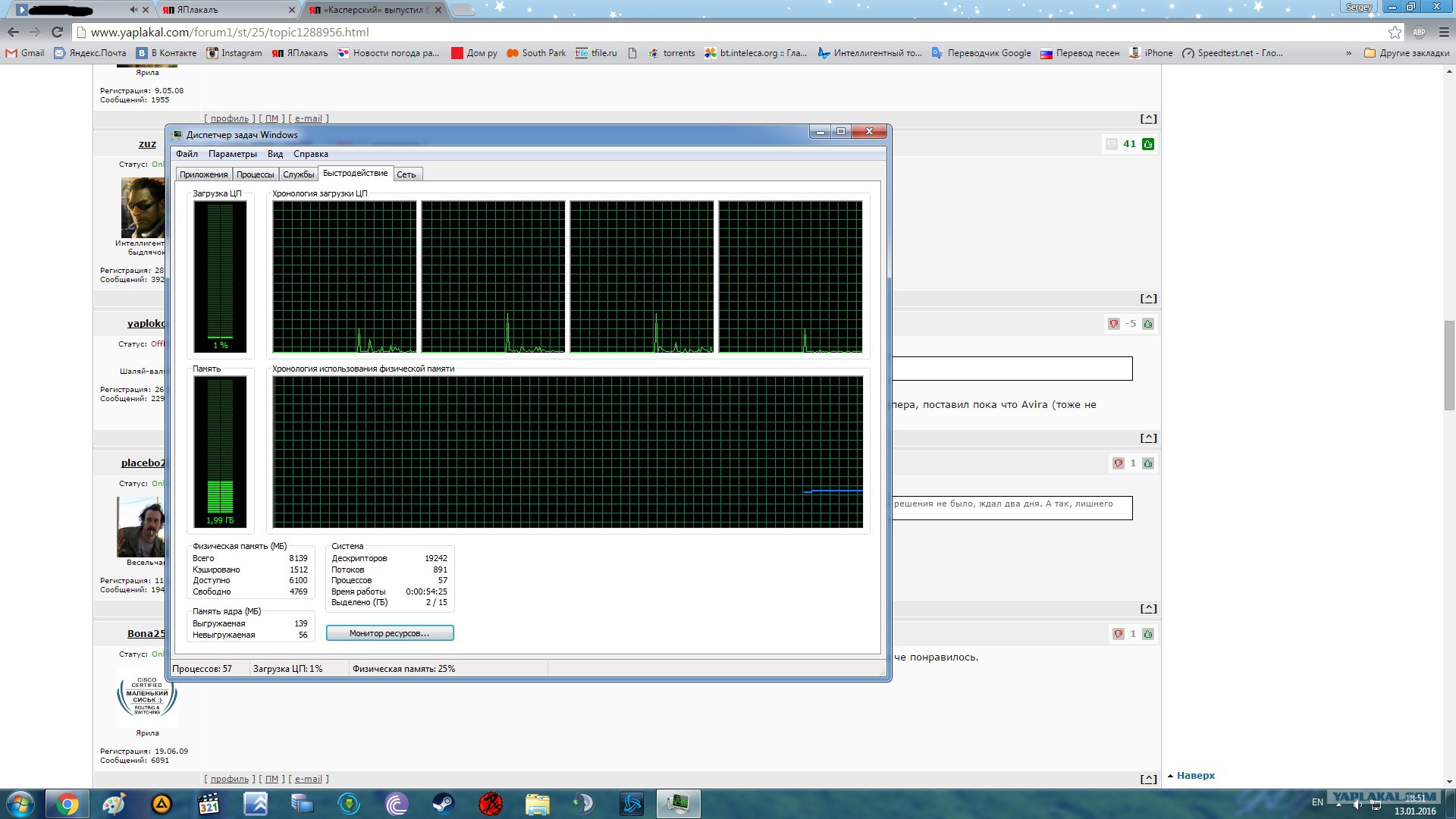The width and height of the screenshot is (1456, 819).
Task: Open the South Park bookmark
Action: click(x=536, y=53)
